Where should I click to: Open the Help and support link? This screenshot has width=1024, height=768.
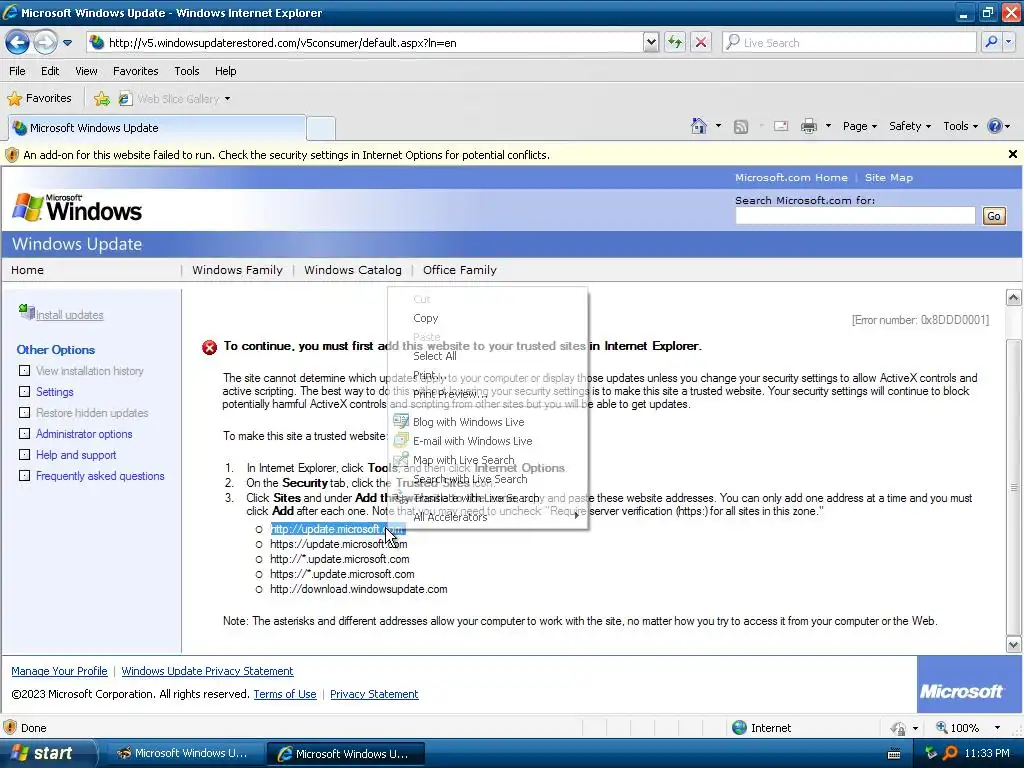(76, 455)
